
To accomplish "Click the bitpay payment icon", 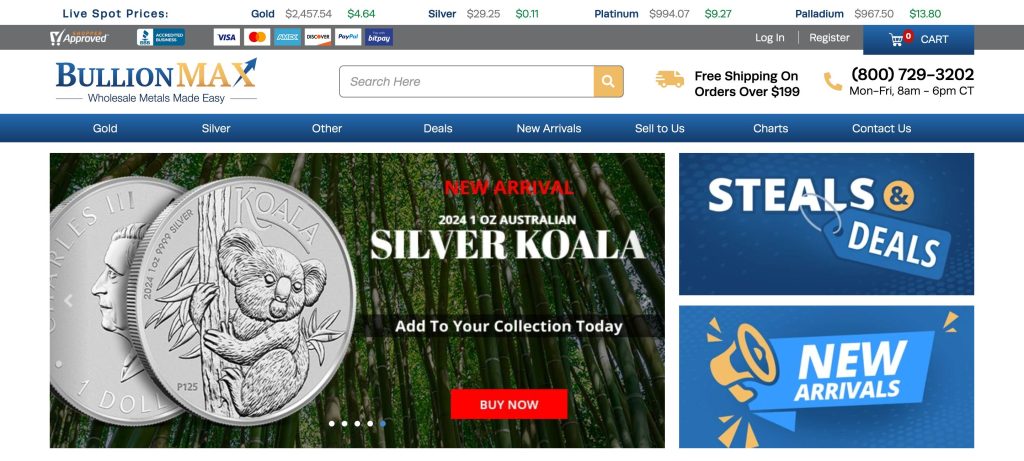I will point(379,37).
